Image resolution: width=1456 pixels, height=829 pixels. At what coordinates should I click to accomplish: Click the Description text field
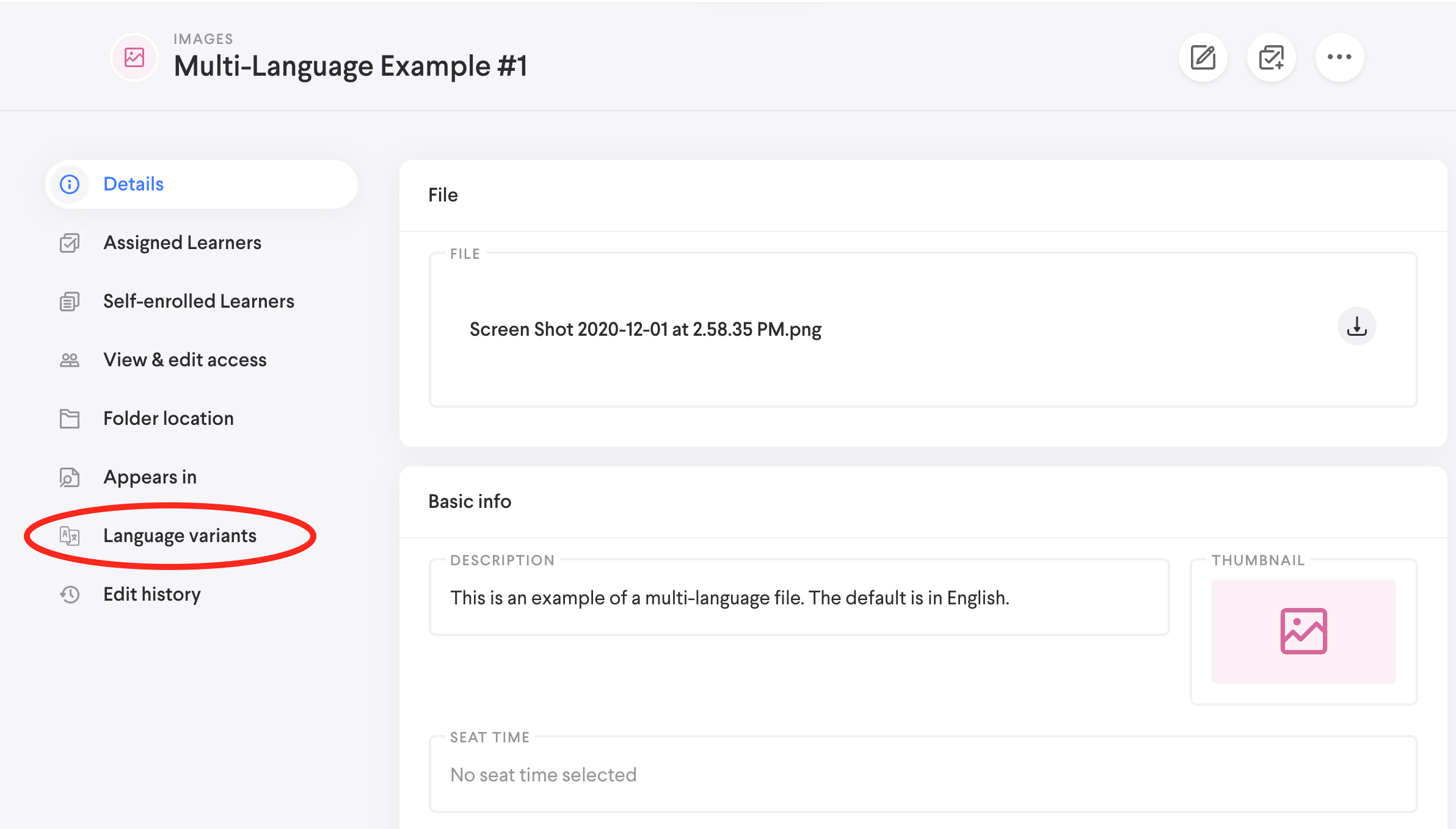pos(799,598)
